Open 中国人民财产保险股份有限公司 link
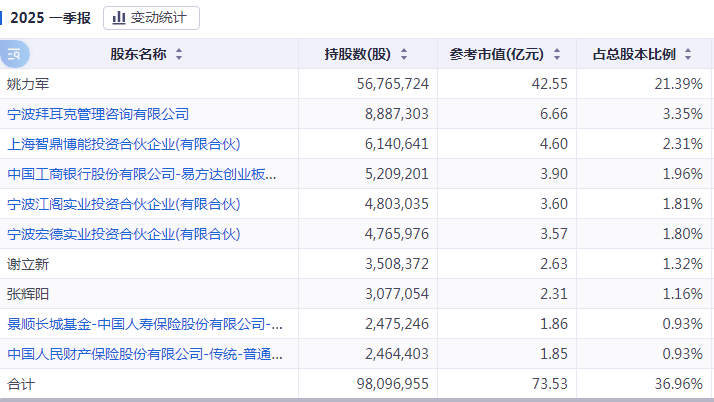The height and width of the screenshot is (402, 714). point(145,354)
